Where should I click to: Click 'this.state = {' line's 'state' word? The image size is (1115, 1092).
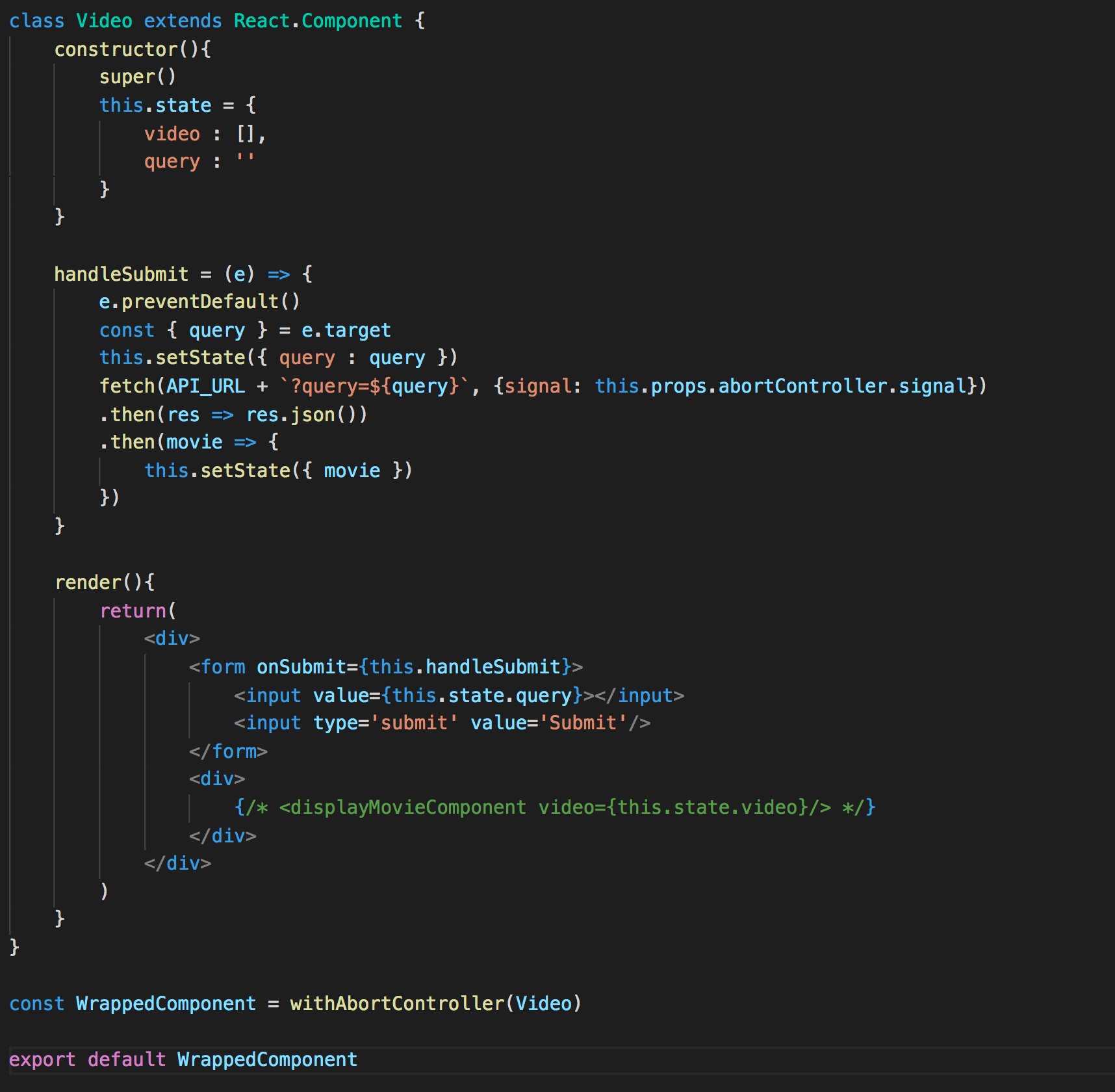183,105
